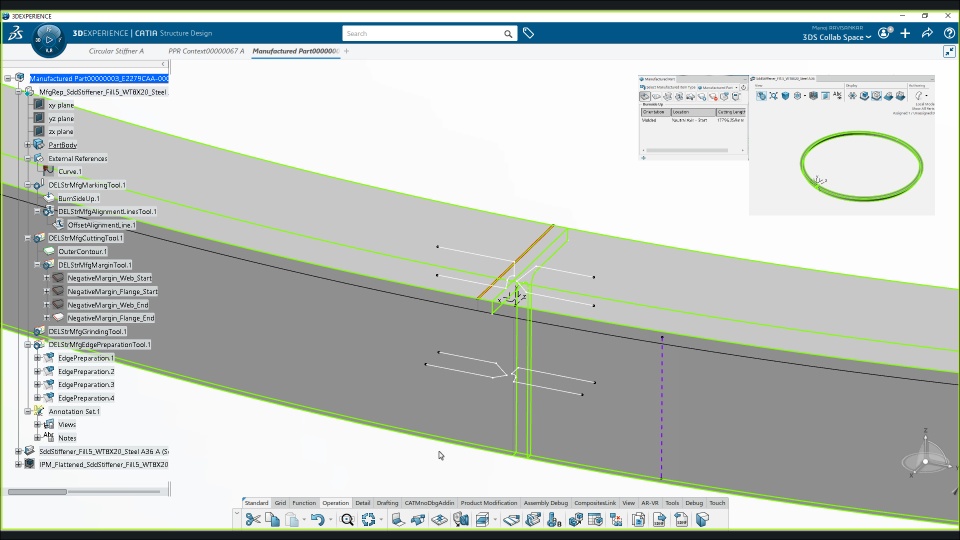Click the Manufactured Part panel horizontal scrollbar
This screenshot has width=960, height=540.
coord(687,151)
